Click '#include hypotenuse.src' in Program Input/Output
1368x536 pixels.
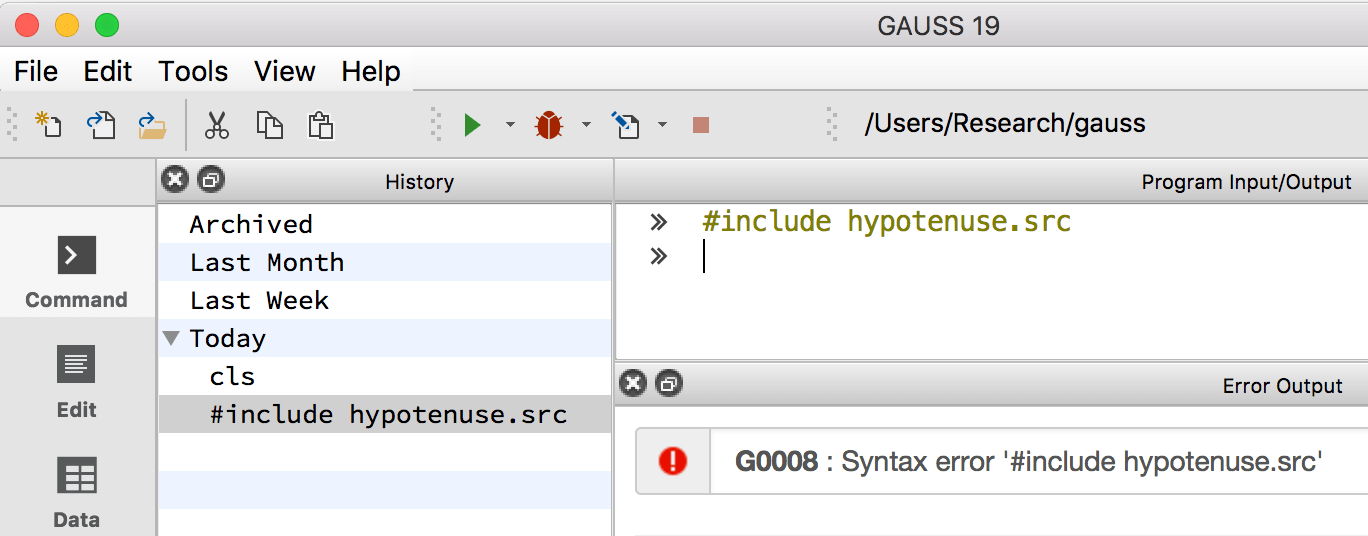(887, 221)
